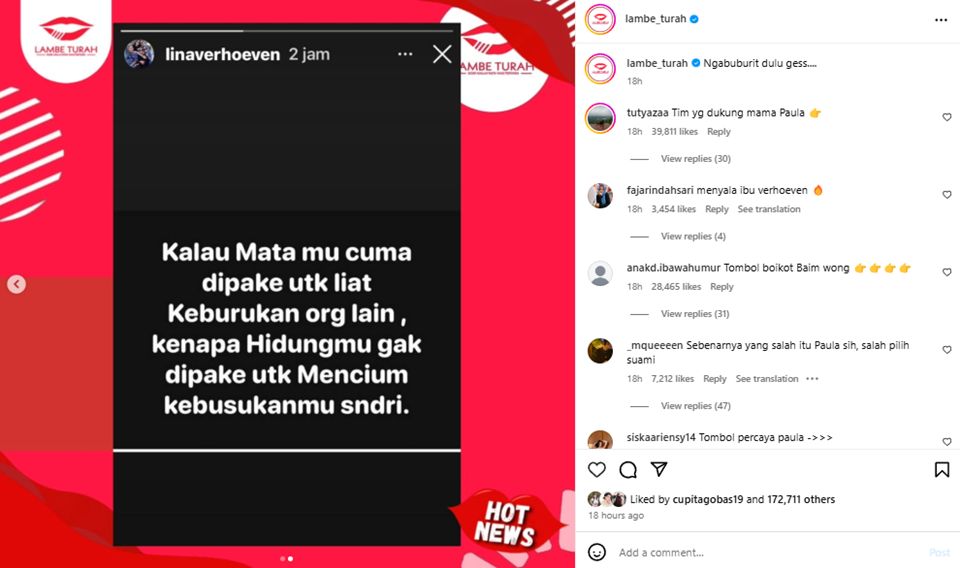Open the emoji picker in the comment box
Screen dimensions: 960x568
click(x=597, y=552)
